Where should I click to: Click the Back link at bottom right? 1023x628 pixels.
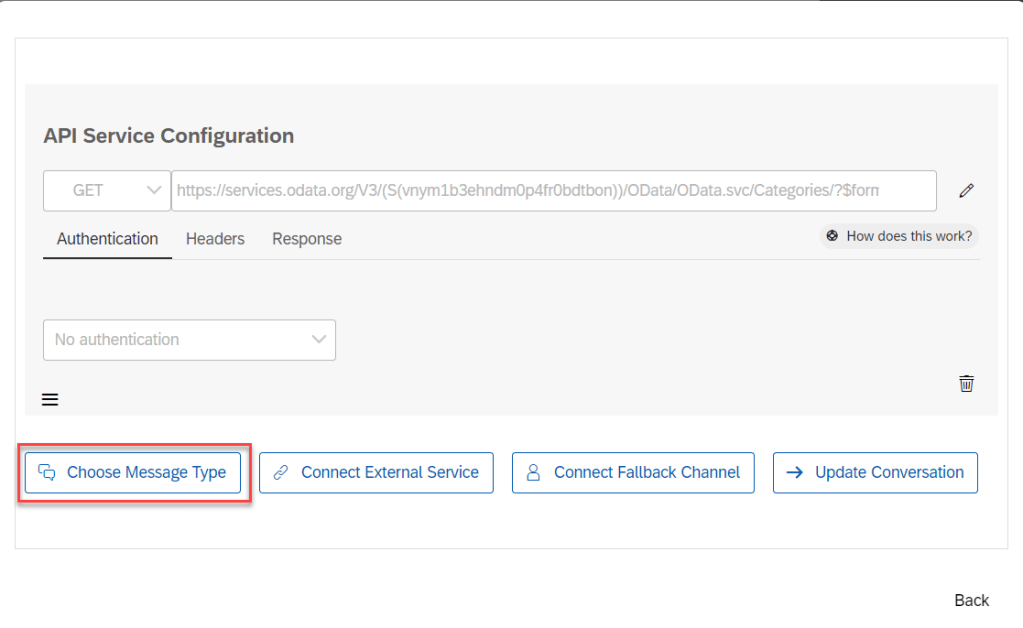pyautogui.click(x=971, y=600)
